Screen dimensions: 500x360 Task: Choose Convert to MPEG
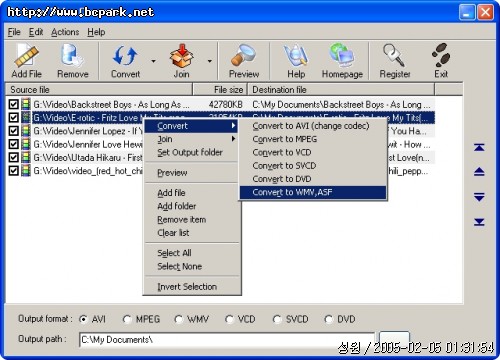click(313, 139)
